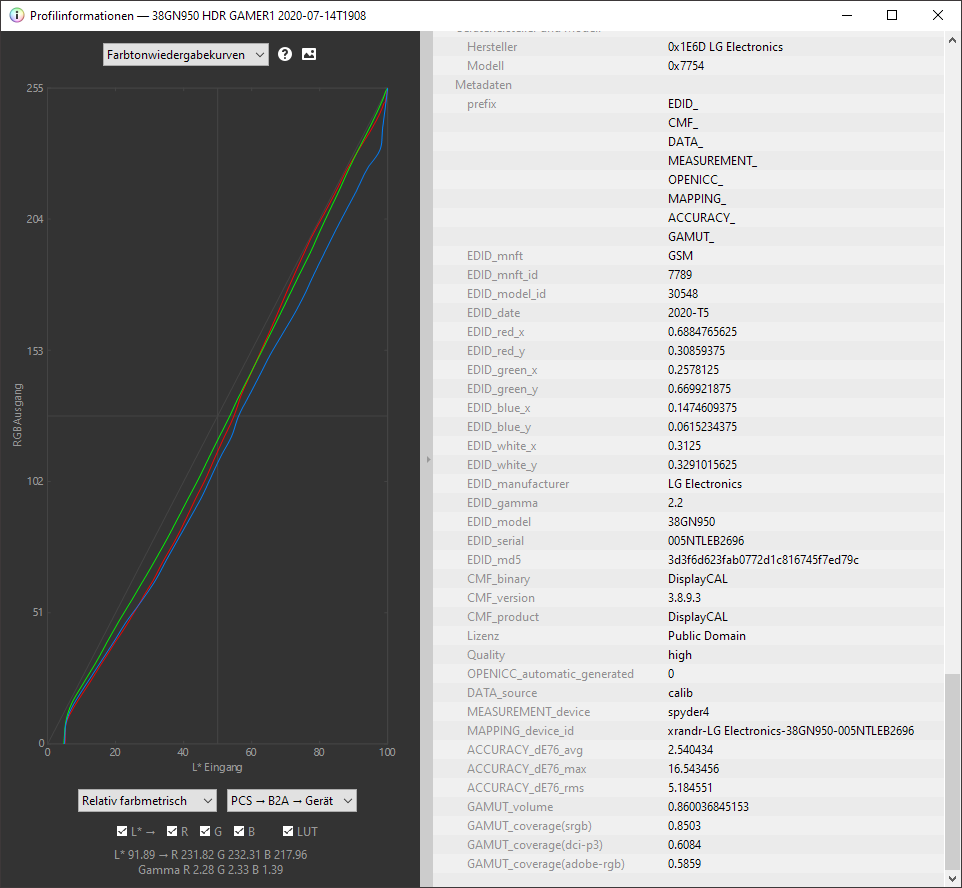The height and width of the screenshot is (888, 962).
Task: Click the EDID_white_y value 0.3291015625
Action: [702, 465]
